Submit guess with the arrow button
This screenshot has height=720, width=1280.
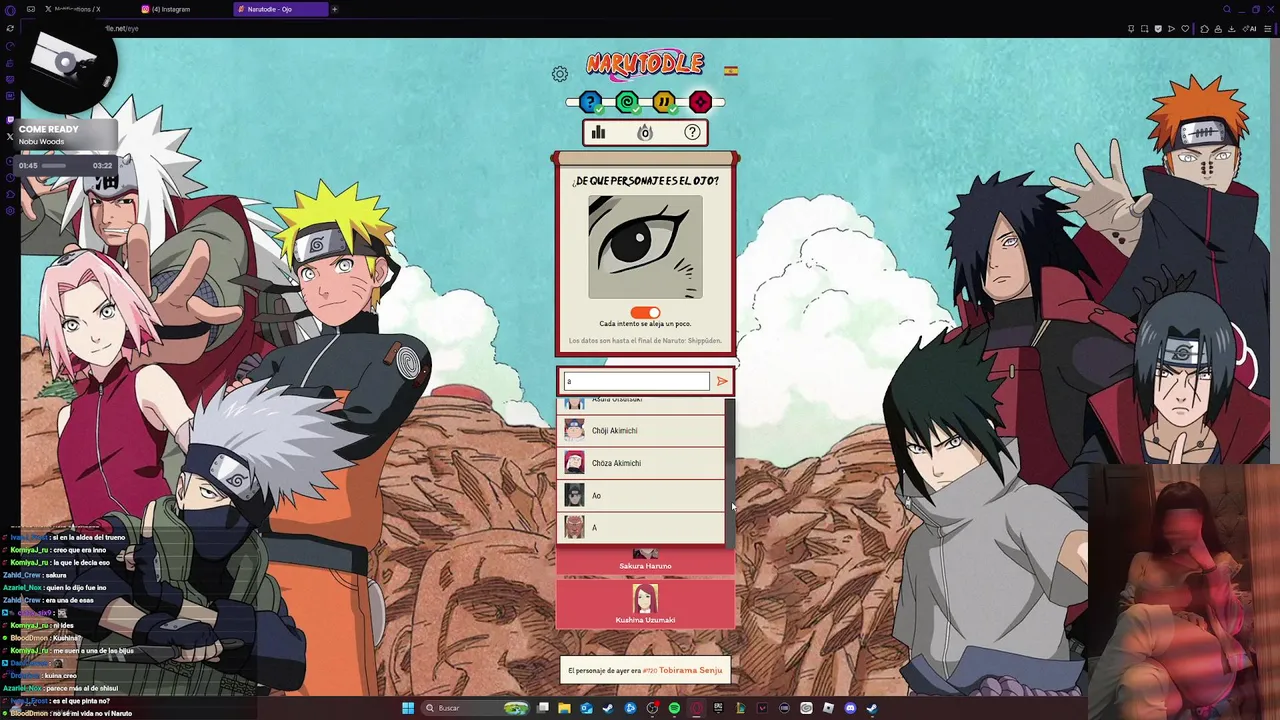[x=722, y=381]
